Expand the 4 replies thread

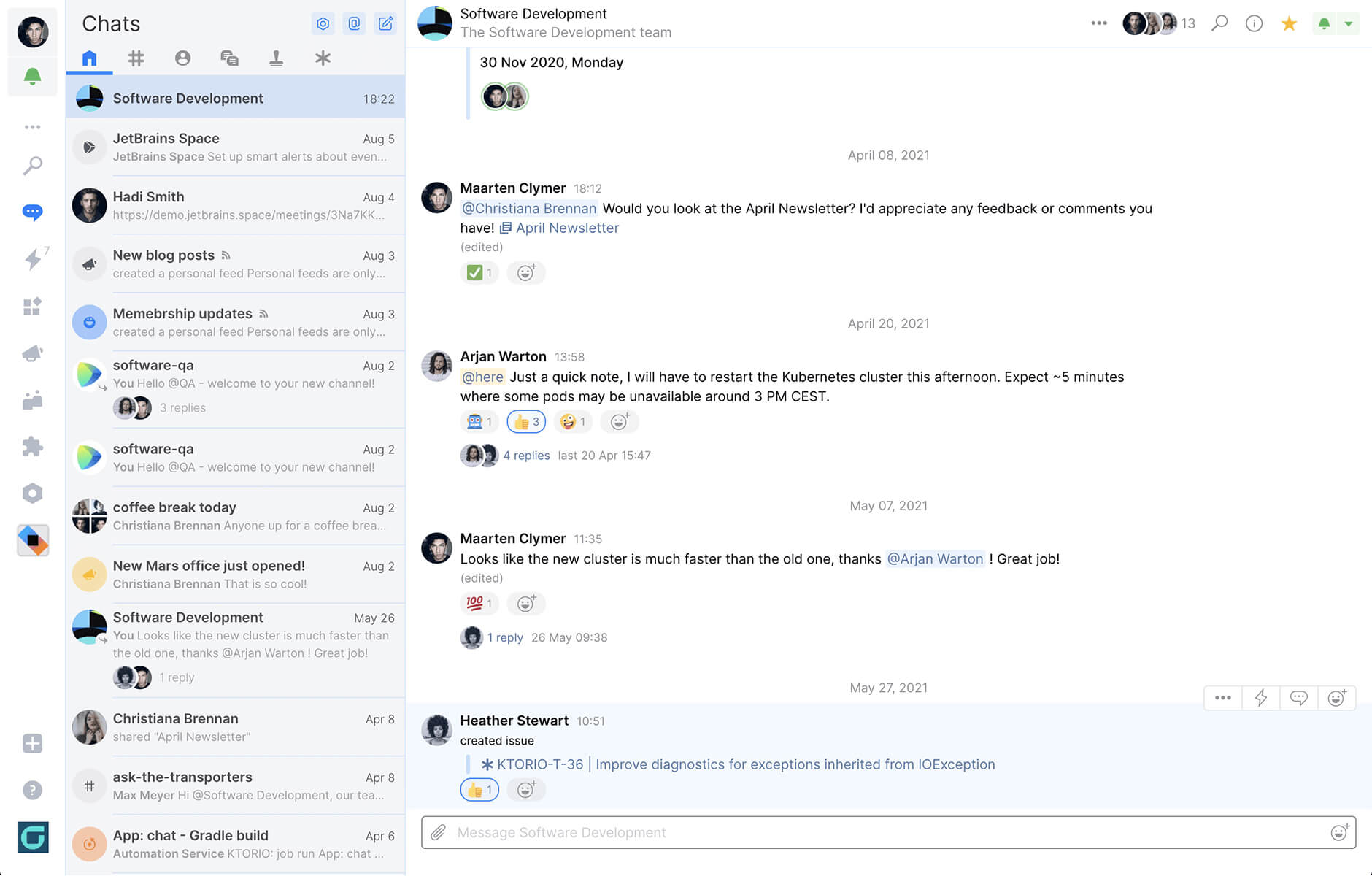click(526, 456)
